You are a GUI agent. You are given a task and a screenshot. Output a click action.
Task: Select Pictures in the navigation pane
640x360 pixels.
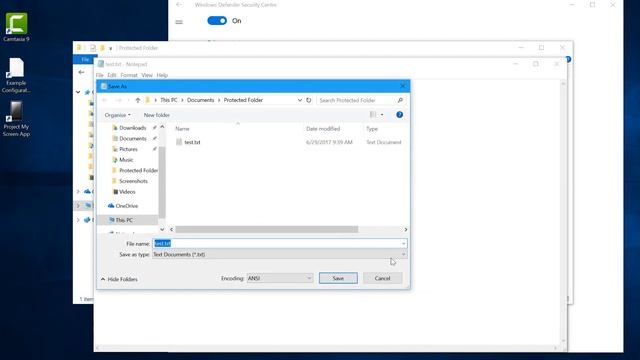click(x=128, y=149)
